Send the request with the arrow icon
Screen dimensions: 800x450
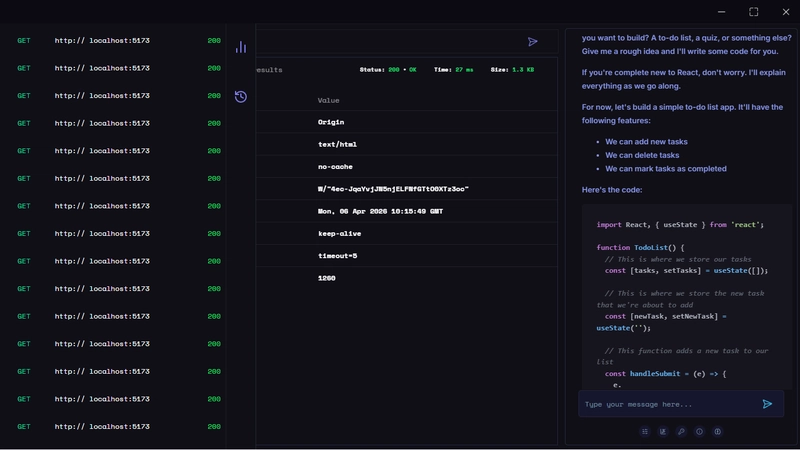pos(533,42)
